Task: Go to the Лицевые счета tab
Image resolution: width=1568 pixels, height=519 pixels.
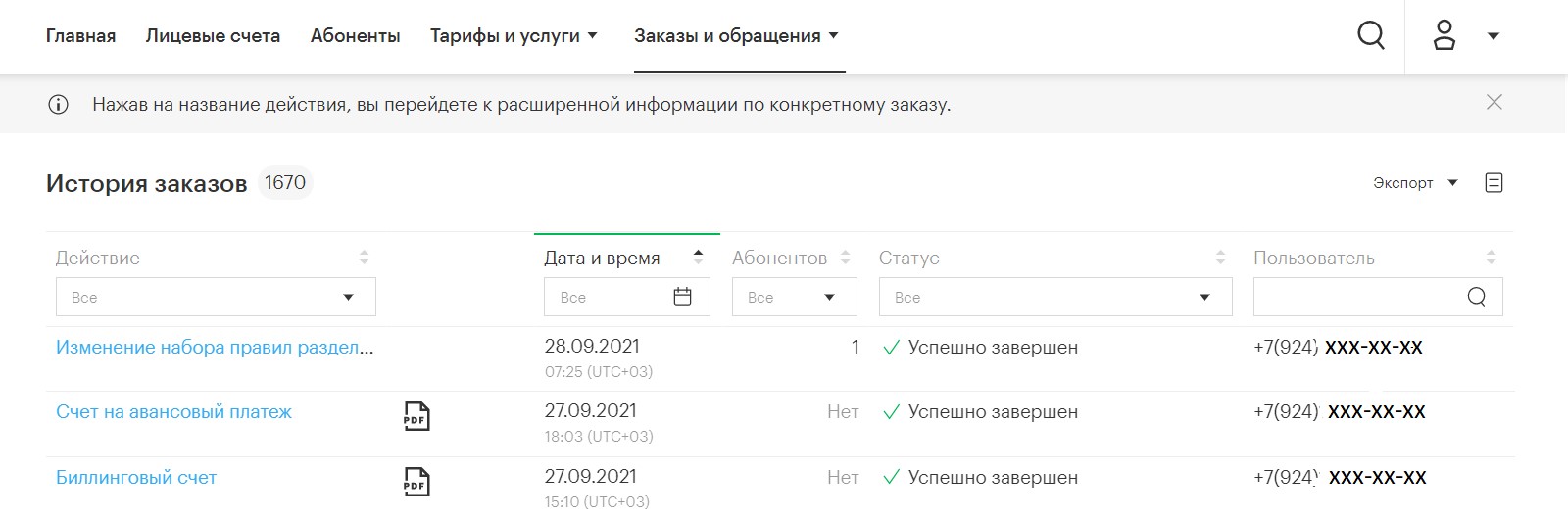Action: point(213,36)
